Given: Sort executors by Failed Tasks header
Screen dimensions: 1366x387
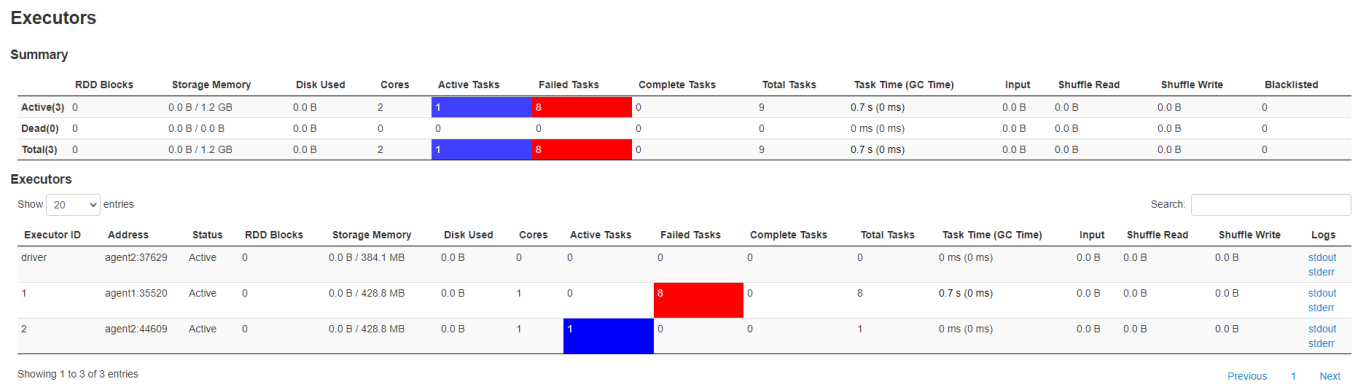Looking at the screenshot, I should click(690, 235).
